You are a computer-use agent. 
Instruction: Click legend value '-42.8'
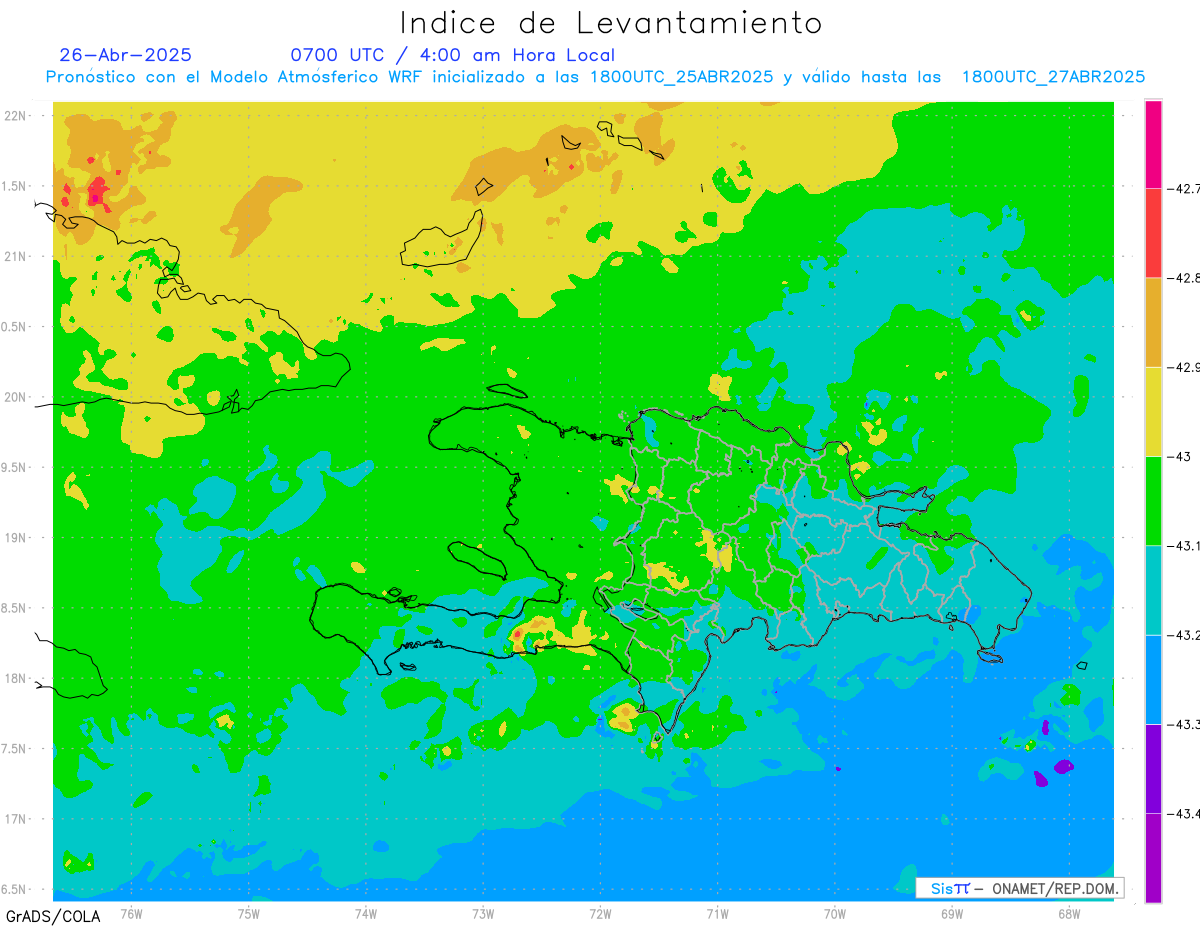(x=1183, y=278)
